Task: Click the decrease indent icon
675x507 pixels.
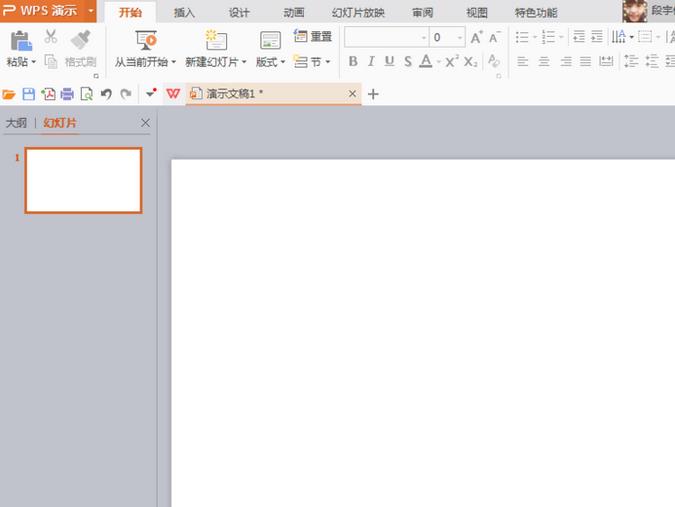Action: (579, 37)
